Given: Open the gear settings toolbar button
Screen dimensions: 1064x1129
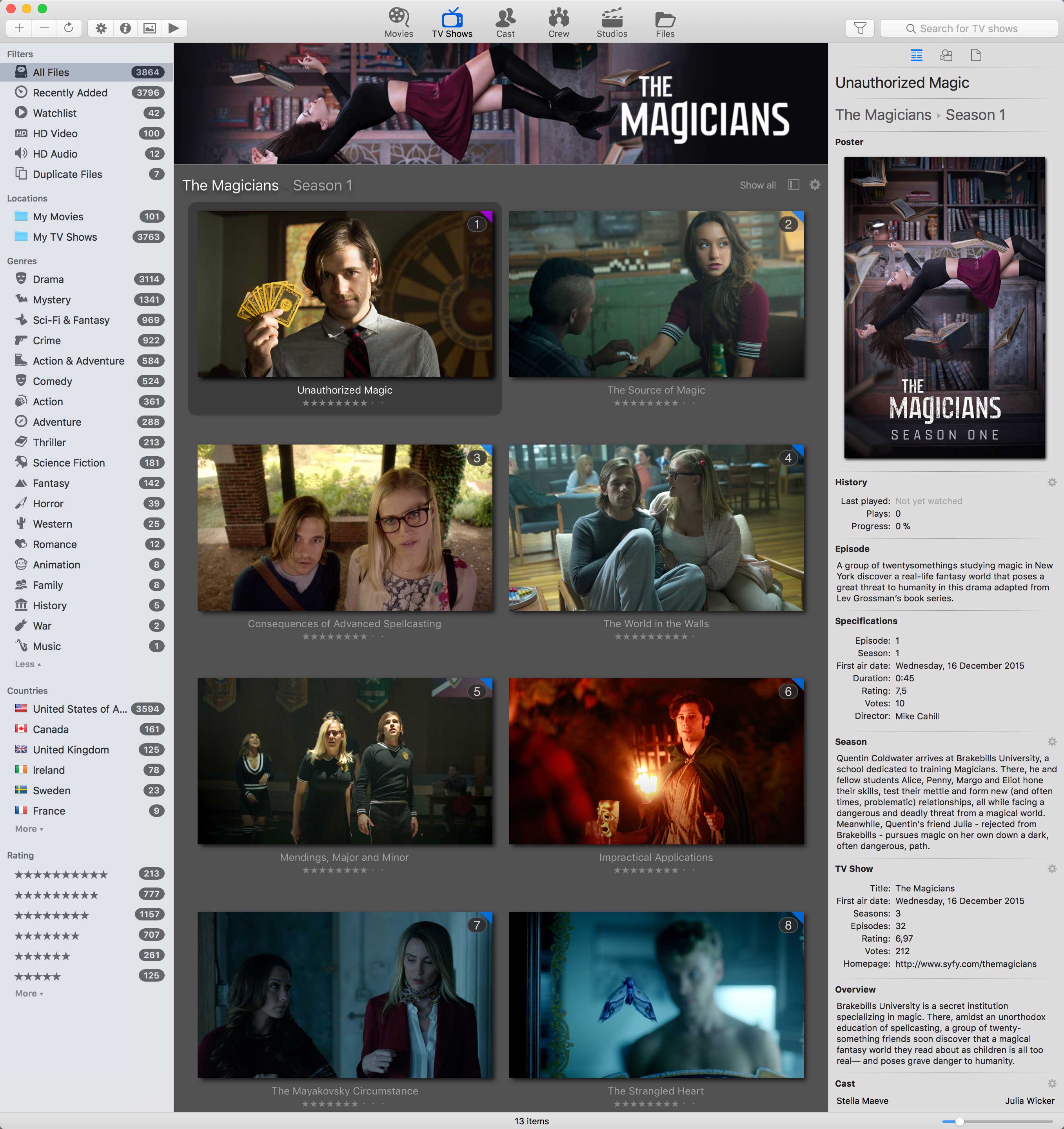Looking at the screenshot, I should (100, 28).
